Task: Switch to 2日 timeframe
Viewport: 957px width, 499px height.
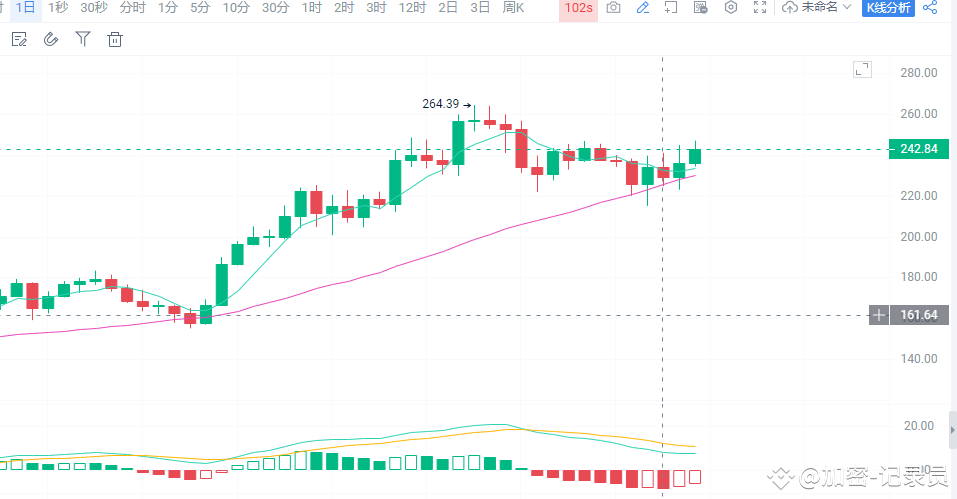Action: click(447, 8)
